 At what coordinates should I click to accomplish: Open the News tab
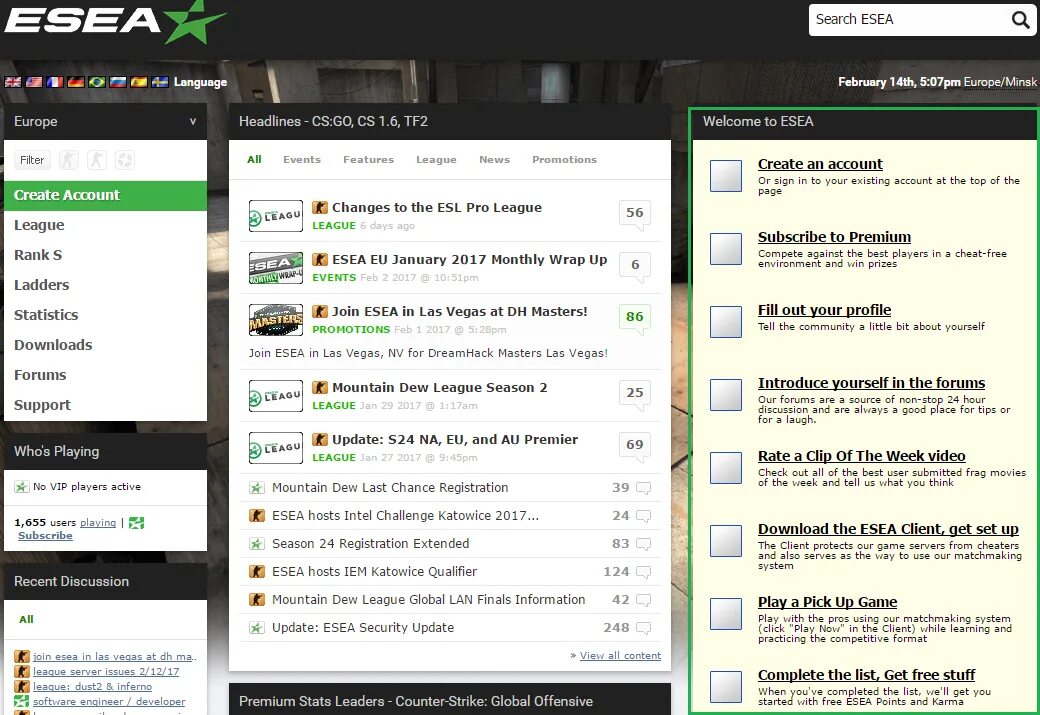(494, 159)
